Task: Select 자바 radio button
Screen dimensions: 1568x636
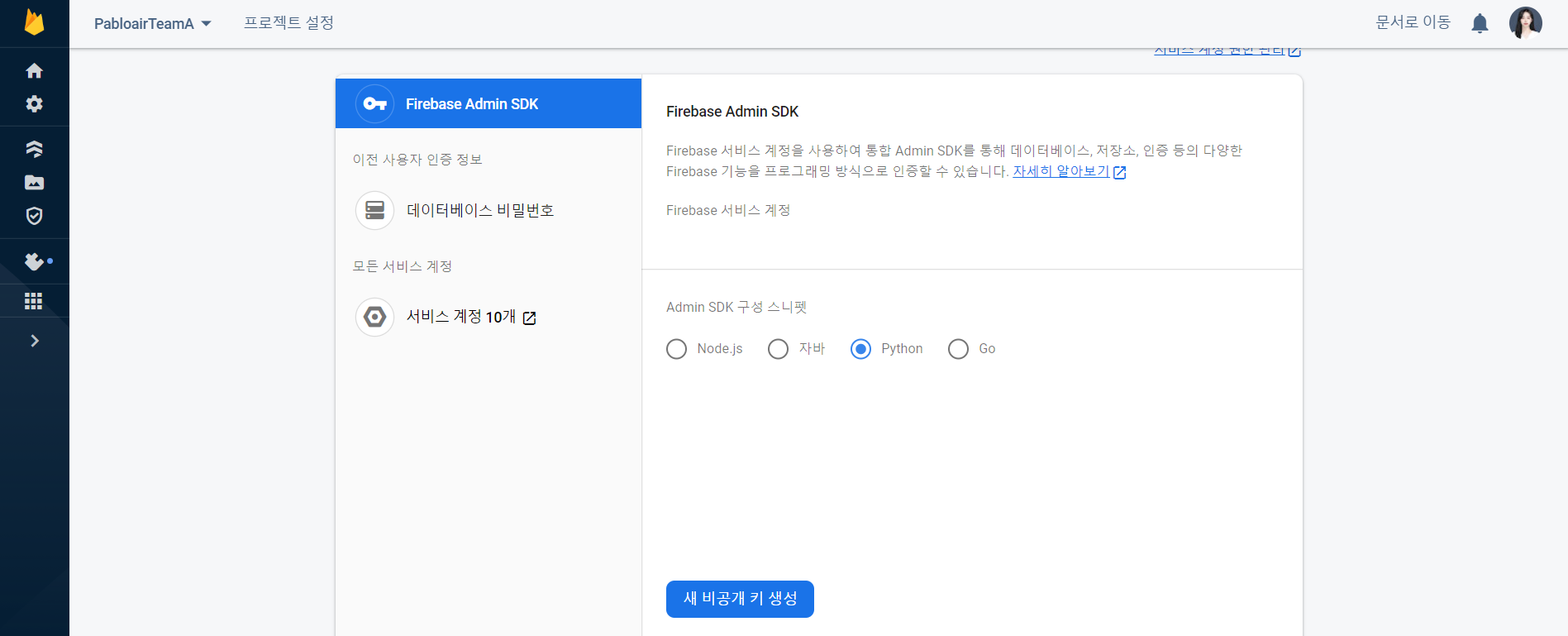Action: pyautogui.click(x=778, y=349)
